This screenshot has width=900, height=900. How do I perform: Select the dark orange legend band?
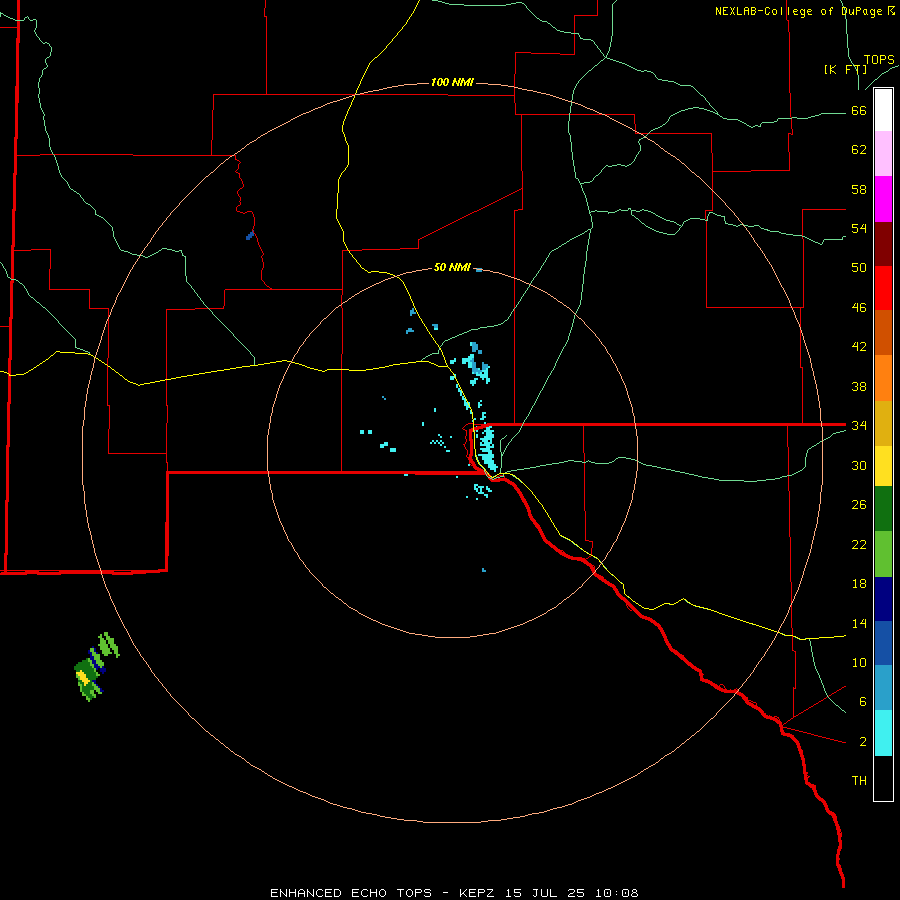pyautogui.click(x=883, y=332)
